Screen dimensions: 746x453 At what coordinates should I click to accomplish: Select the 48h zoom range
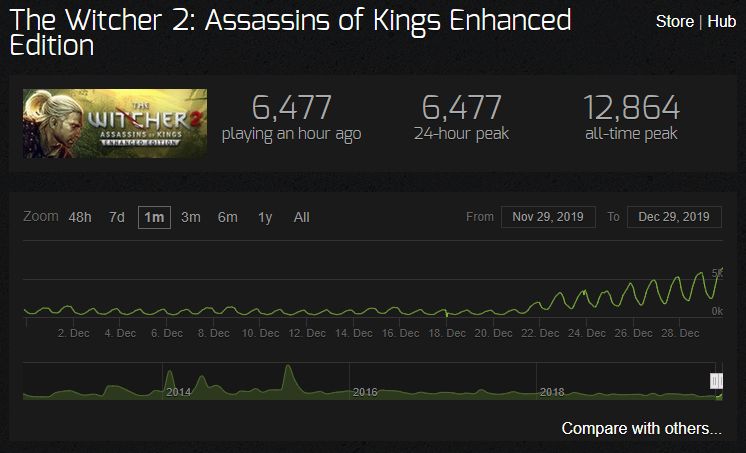click(80, 217)
